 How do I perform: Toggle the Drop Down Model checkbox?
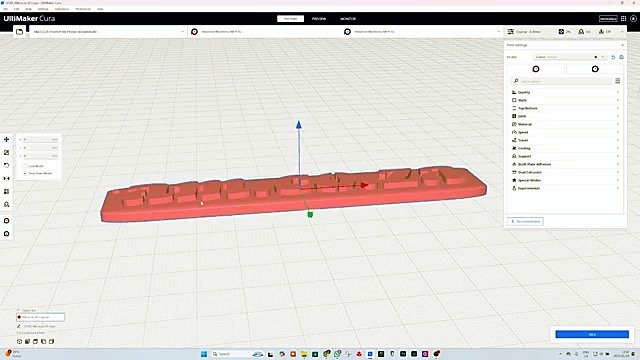25,173
